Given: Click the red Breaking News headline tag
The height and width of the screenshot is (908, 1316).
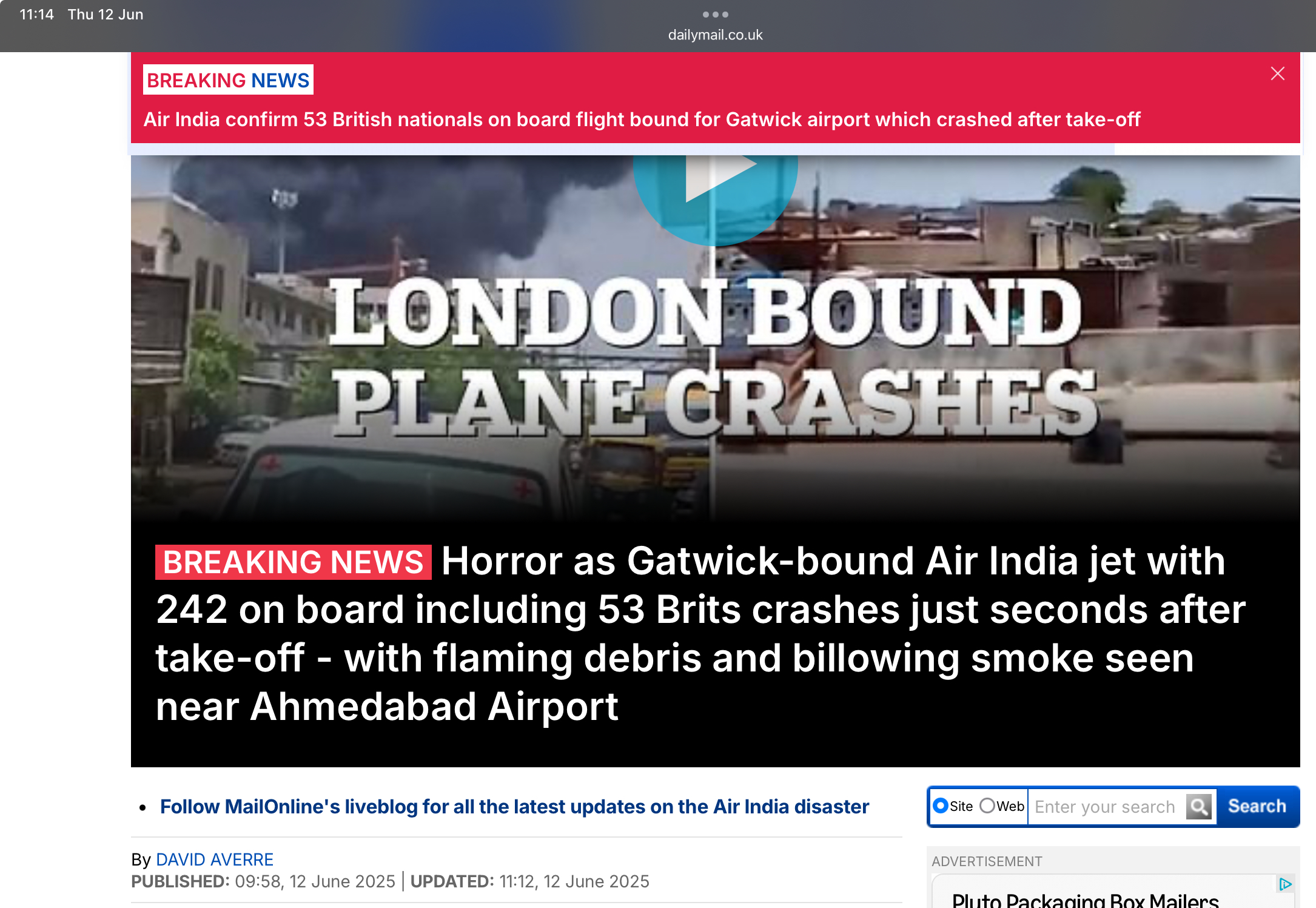Looking at the screenshot, I should pyautogui.click(x=294, y=562).
